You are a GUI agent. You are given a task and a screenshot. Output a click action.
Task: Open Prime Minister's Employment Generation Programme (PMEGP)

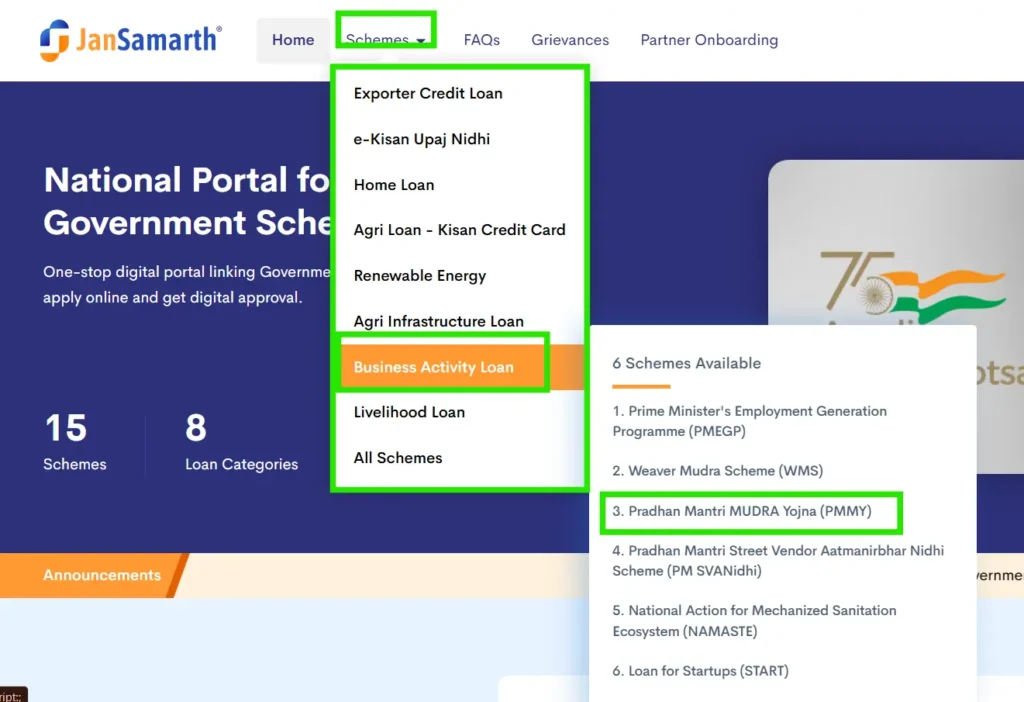pos(749,421)
